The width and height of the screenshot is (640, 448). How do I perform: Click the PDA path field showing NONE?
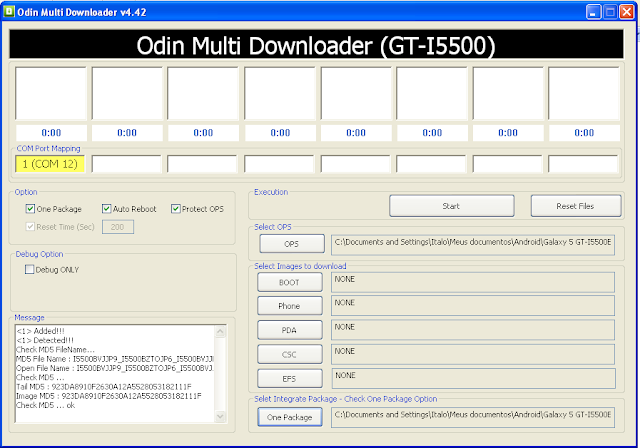pyautogui.click(x=473, y=330)
